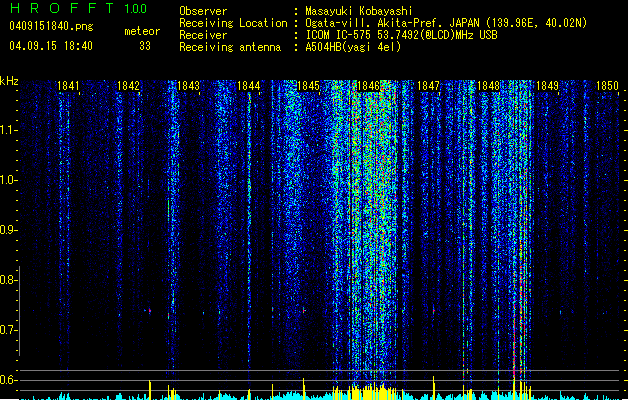This screenshot has width=629, height=400.
Task: Click the Receiving Location label
Action: pyautogui.click(x=233, y=23)
